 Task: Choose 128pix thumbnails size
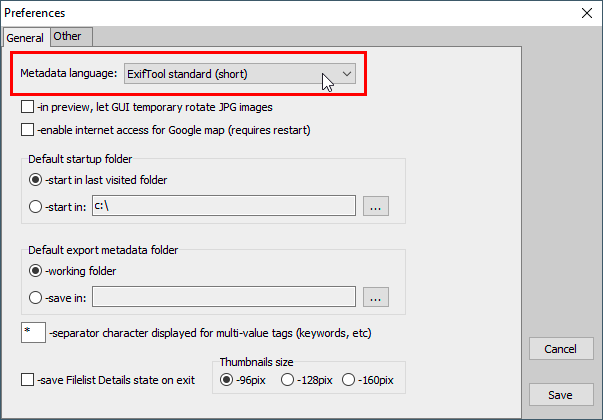[x=288, y=380]
